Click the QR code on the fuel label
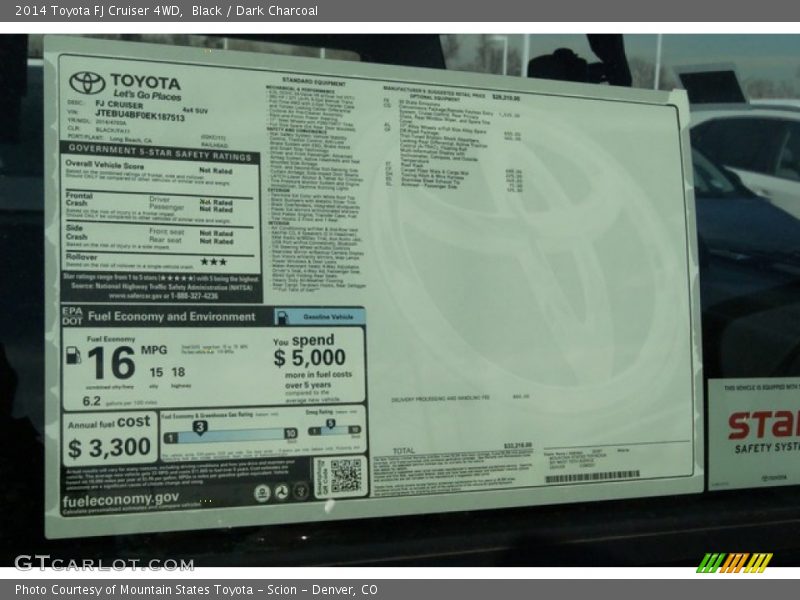The width and height of the screenshot is (800, 600). 345,476
